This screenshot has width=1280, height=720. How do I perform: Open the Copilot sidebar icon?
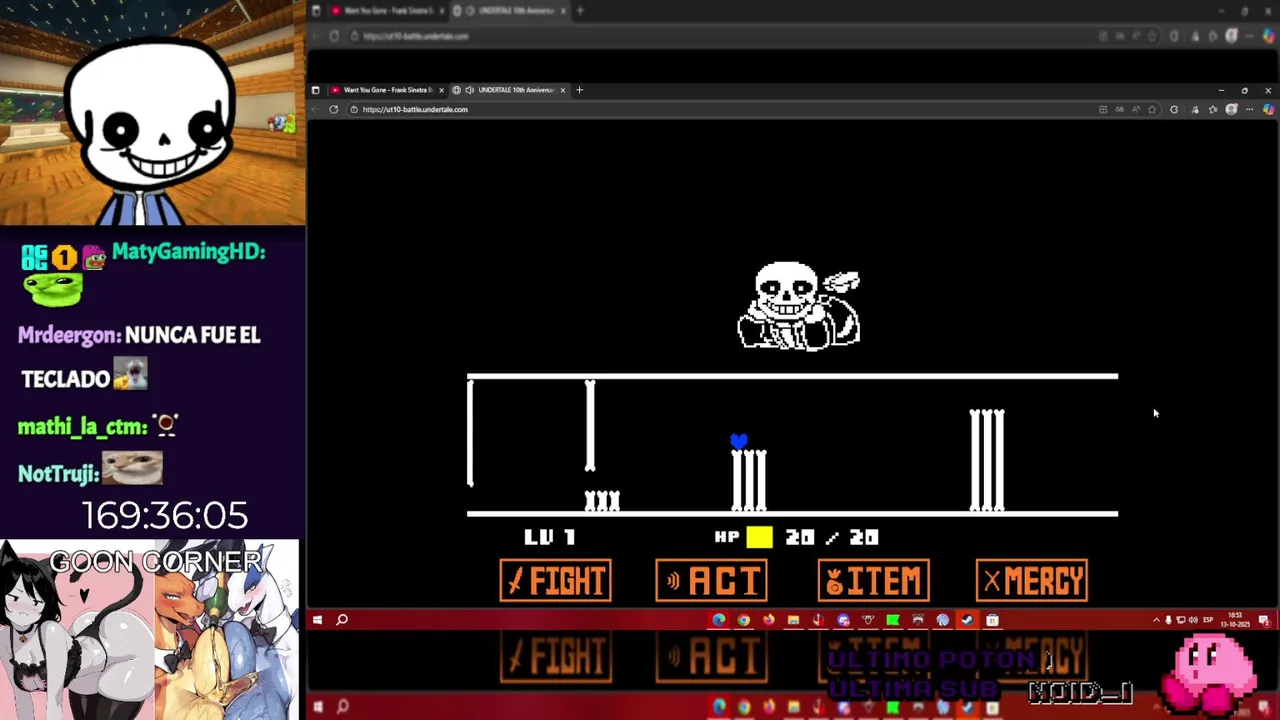tap(1268, 109)
